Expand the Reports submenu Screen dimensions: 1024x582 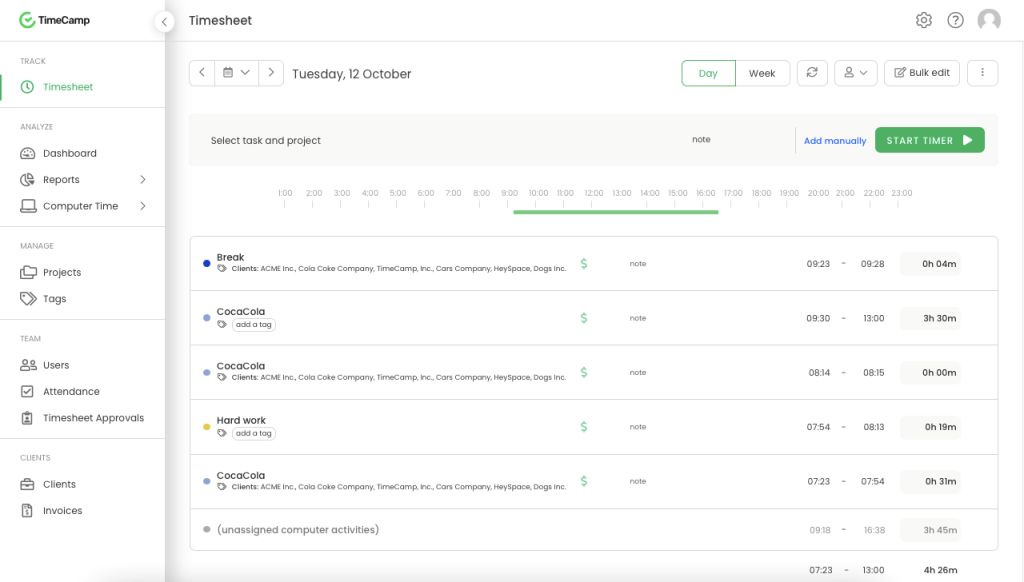pos(142,180)
